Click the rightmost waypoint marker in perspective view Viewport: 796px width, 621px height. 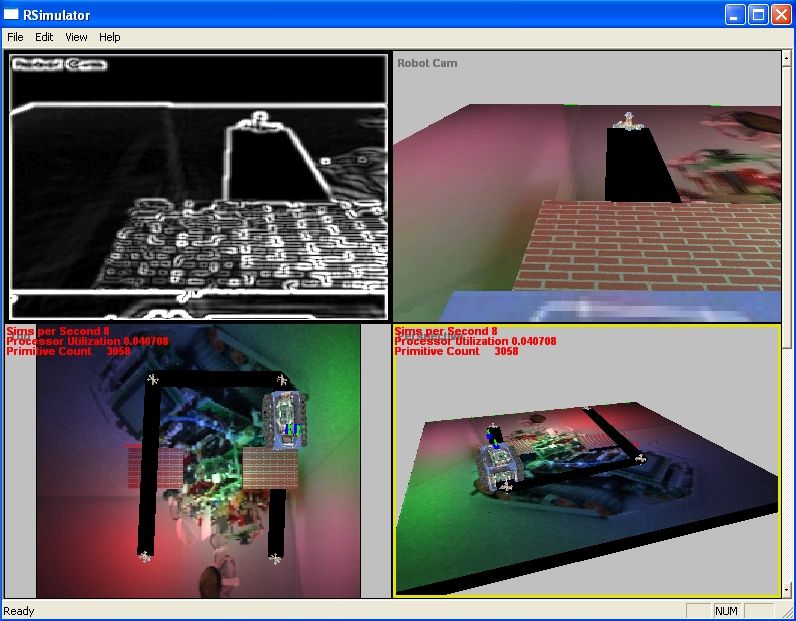point(640,458)
